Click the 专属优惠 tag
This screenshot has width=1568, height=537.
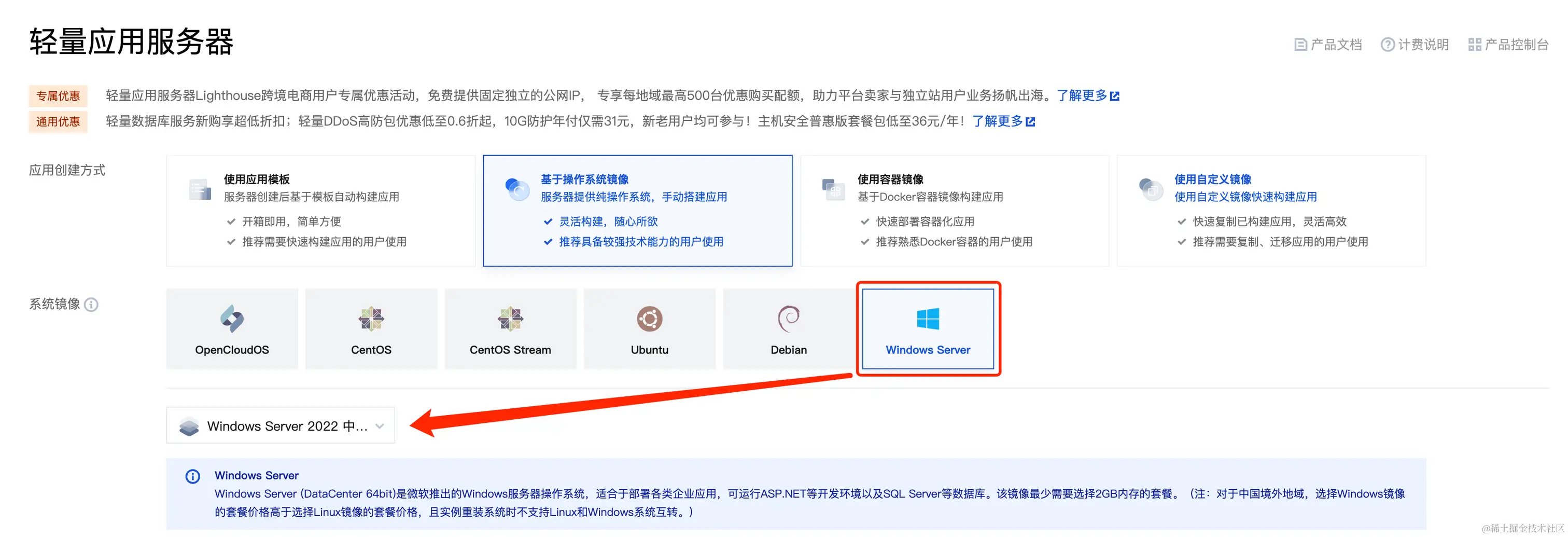point(58,95)
